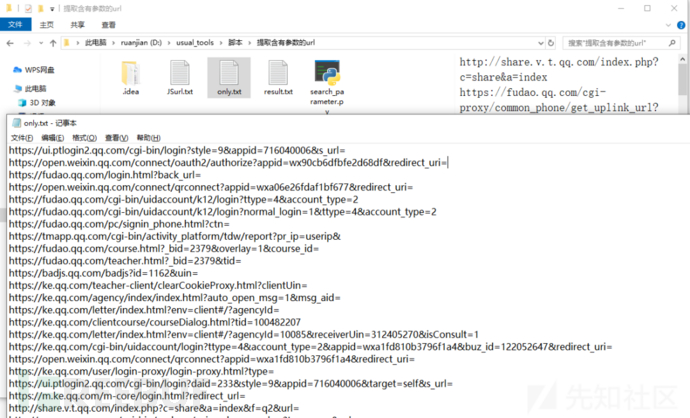Click the preview pane text http://share.v.t.qq.com
The width and height of the screenshot is (690, 418).
(x=559, y=70)
